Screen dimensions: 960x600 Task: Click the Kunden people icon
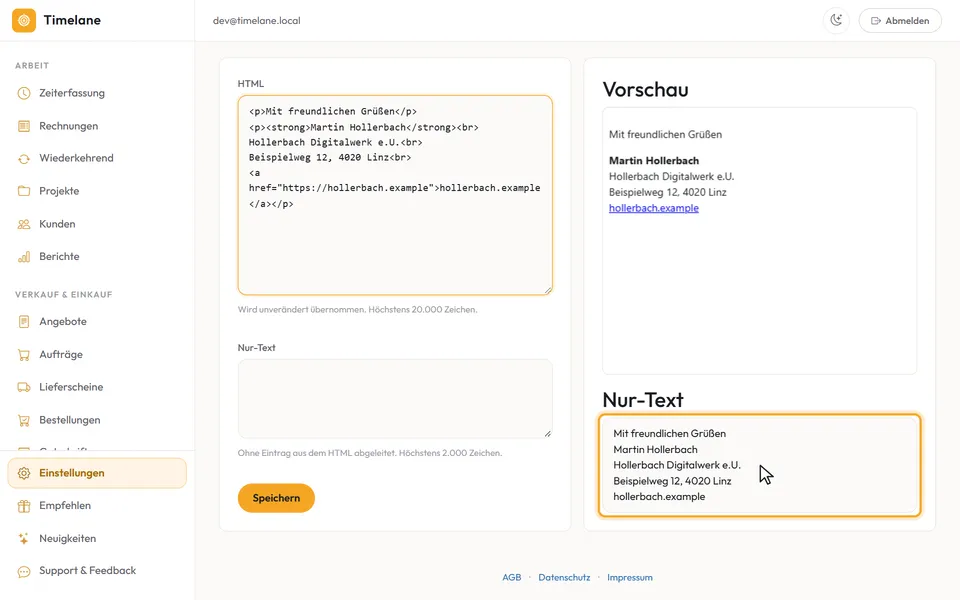(24, 224)
